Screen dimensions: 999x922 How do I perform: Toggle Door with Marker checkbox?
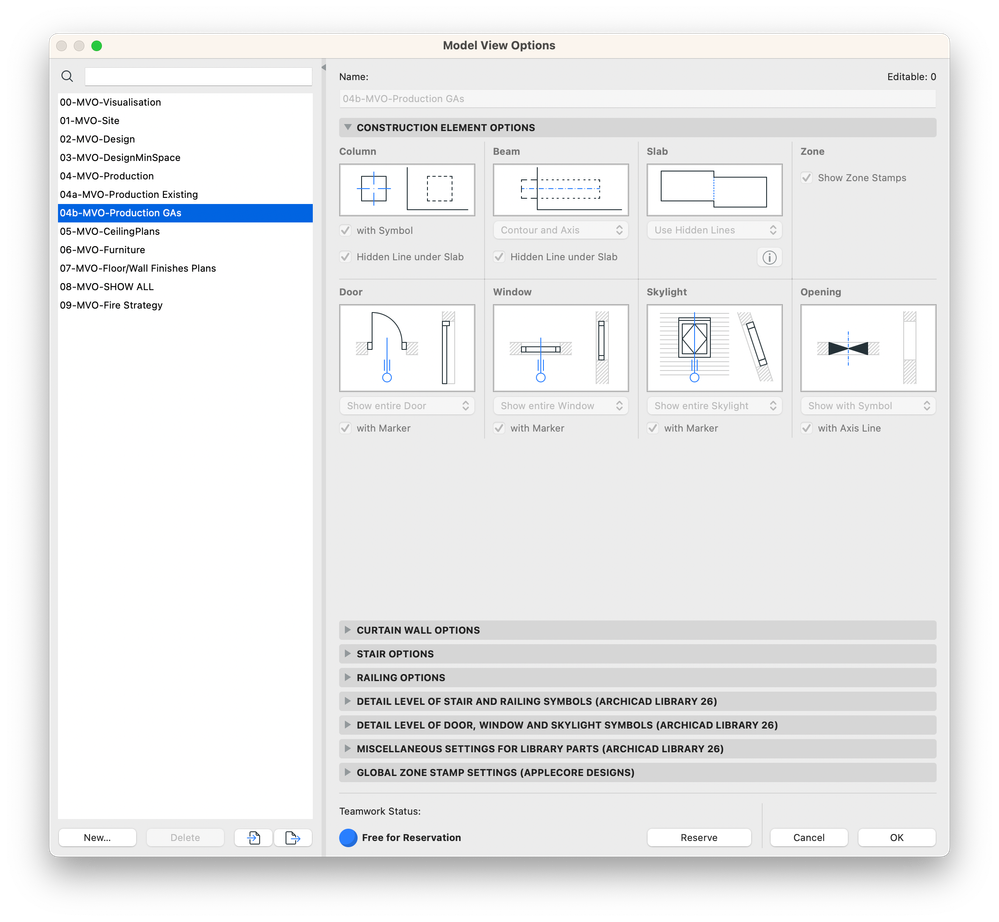(345, 428)
